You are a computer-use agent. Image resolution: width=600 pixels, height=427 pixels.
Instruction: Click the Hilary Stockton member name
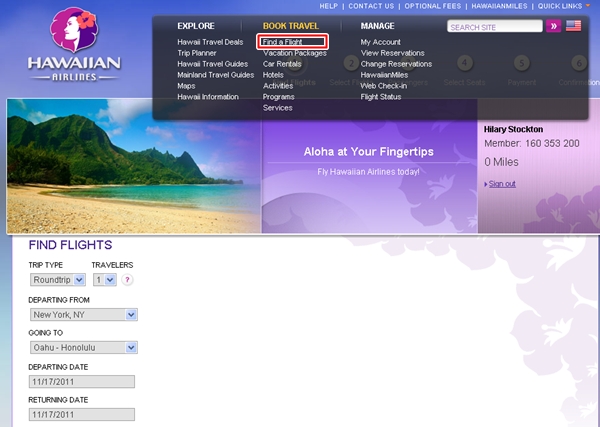tap(513, 129)
